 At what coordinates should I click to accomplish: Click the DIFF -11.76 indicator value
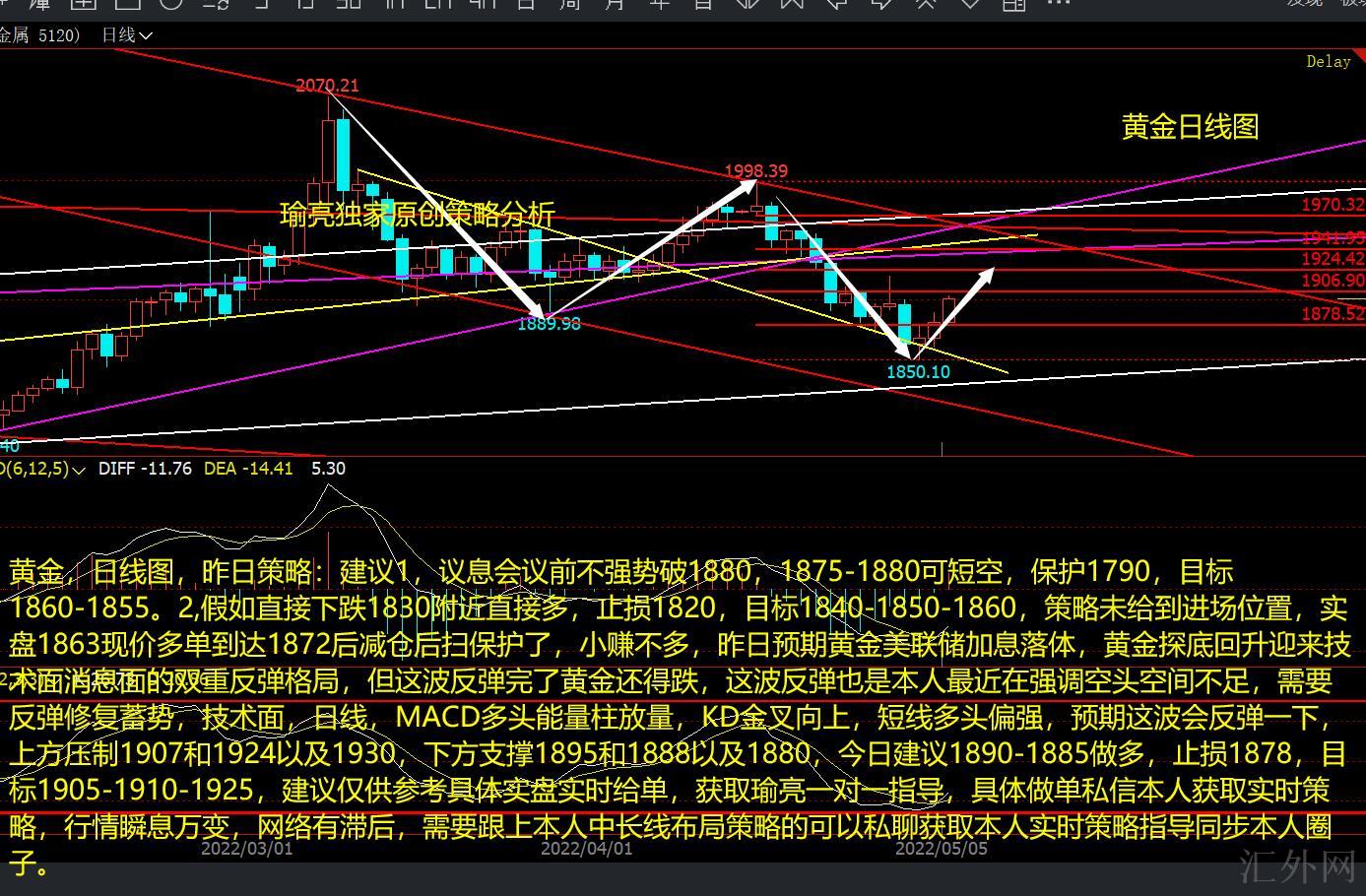coord(145,469)
